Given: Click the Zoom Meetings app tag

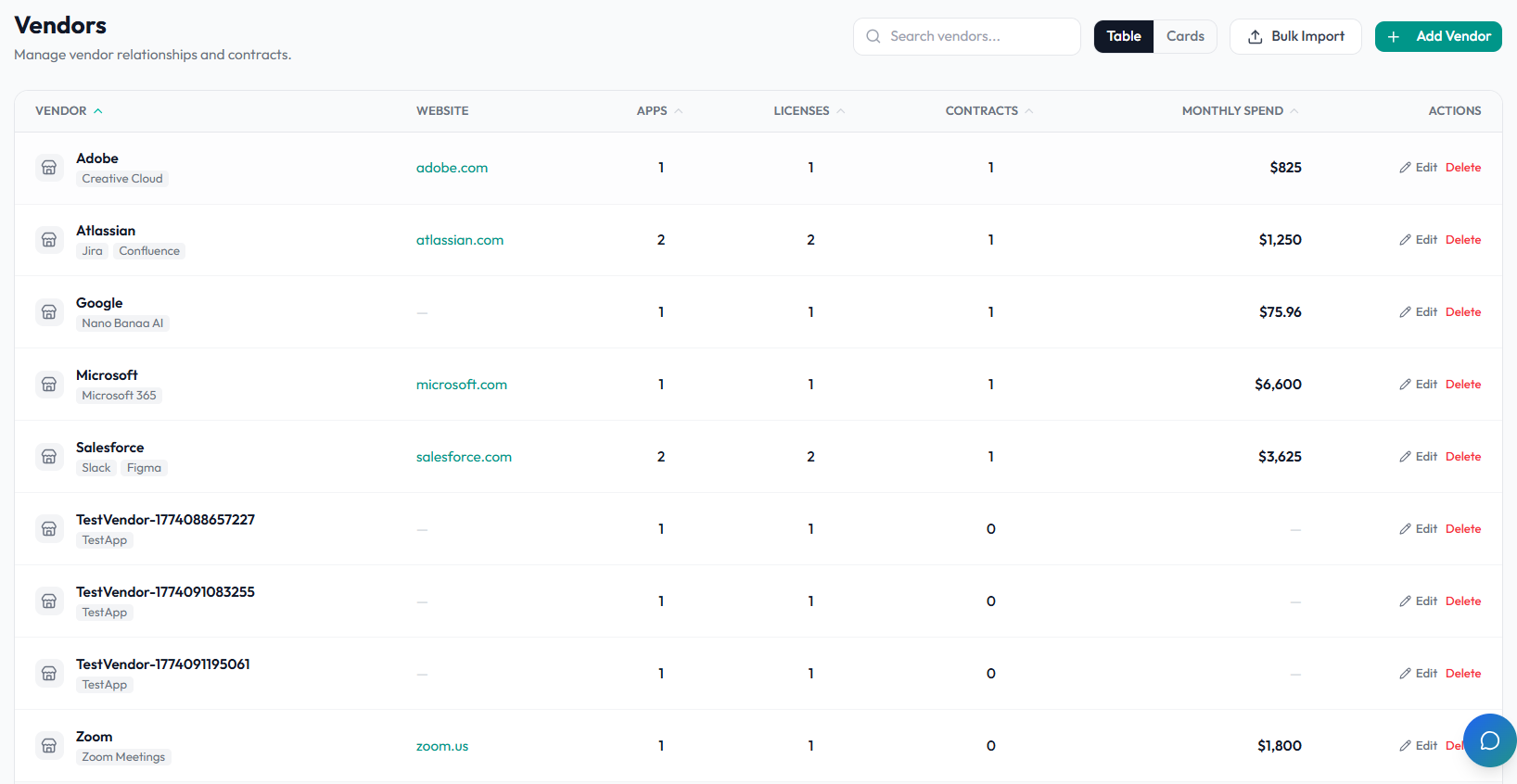Looking at the screenshot, I should pyautogui.click(x=123, y=757).
